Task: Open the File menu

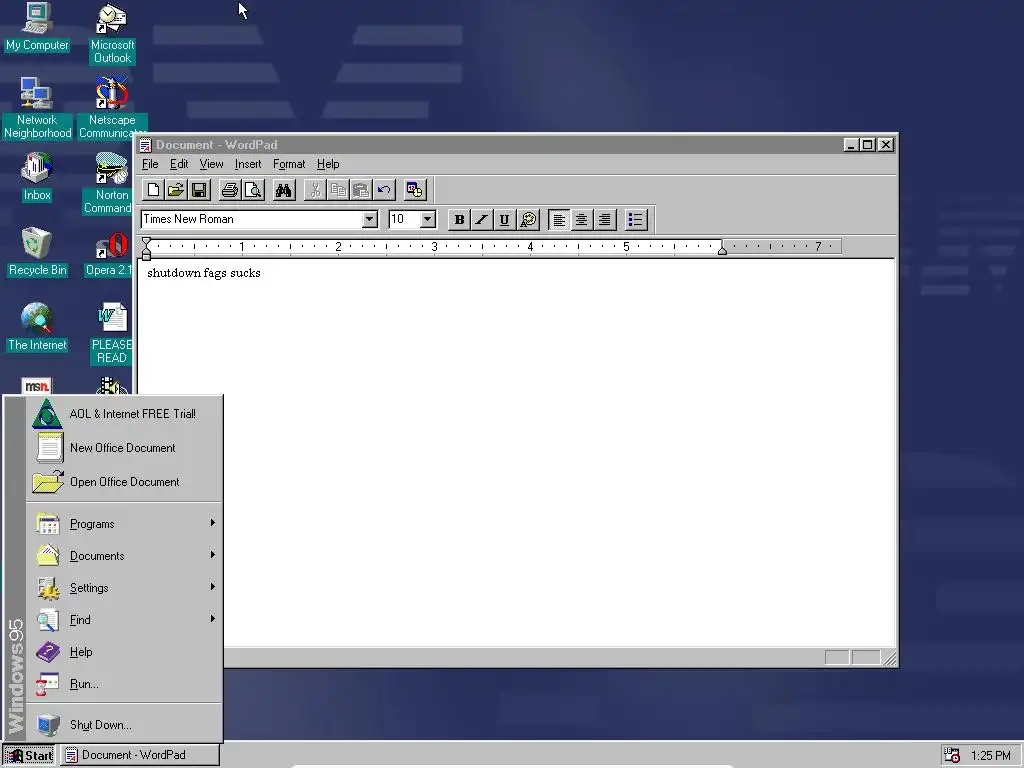Action: (150, 164)
